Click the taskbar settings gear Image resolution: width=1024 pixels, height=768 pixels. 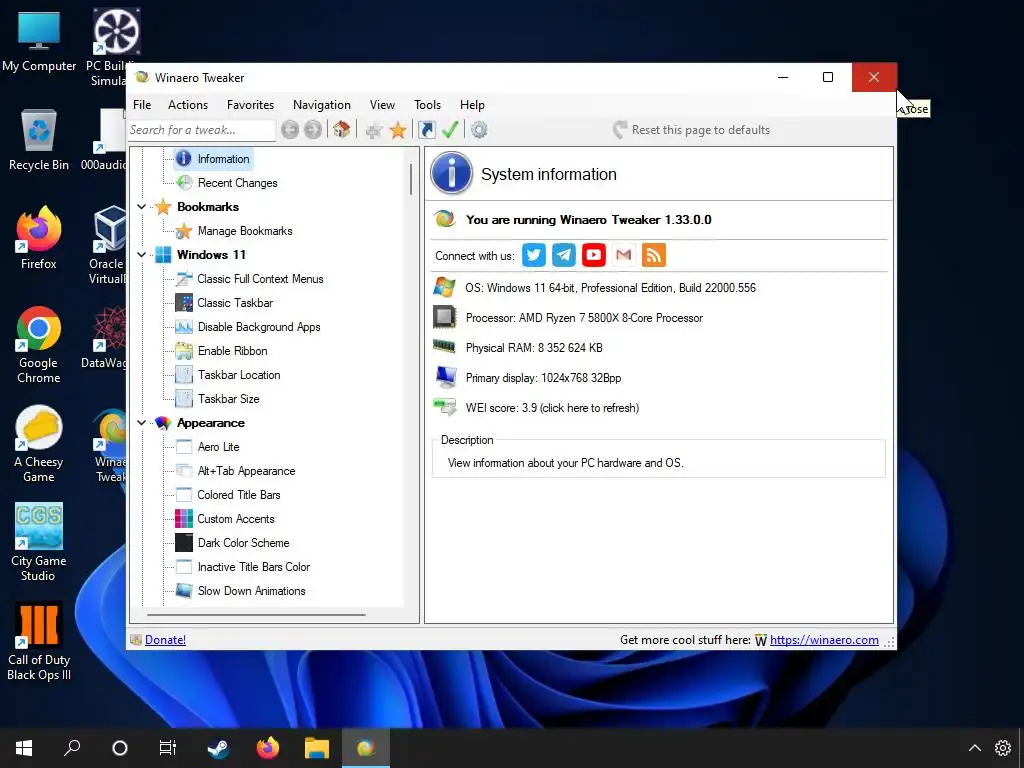1003,748
